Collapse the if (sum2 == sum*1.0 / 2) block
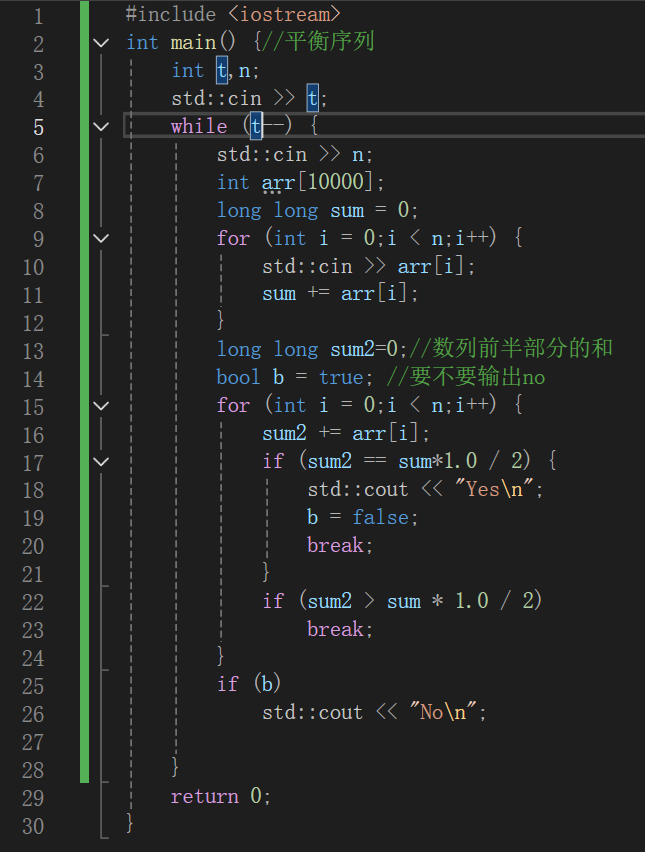The width and height of the screenshot is (645, 852). [x=100, y=461]
